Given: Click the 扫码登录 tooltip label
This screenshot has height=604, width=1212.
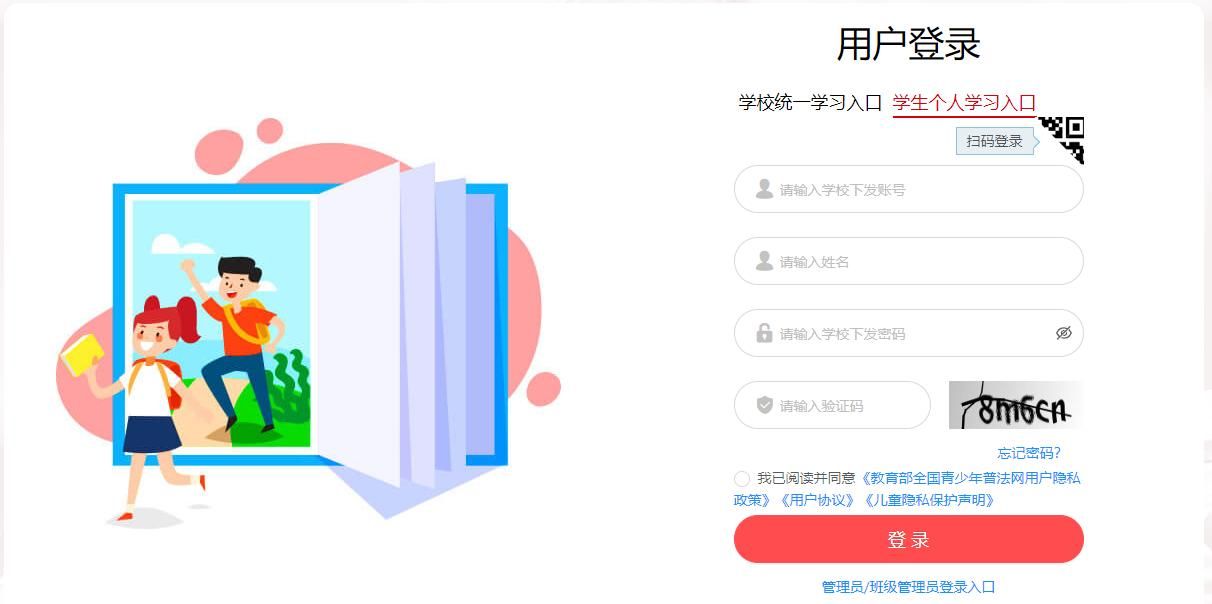Looking at the screenshot, I should click(995, 141).
